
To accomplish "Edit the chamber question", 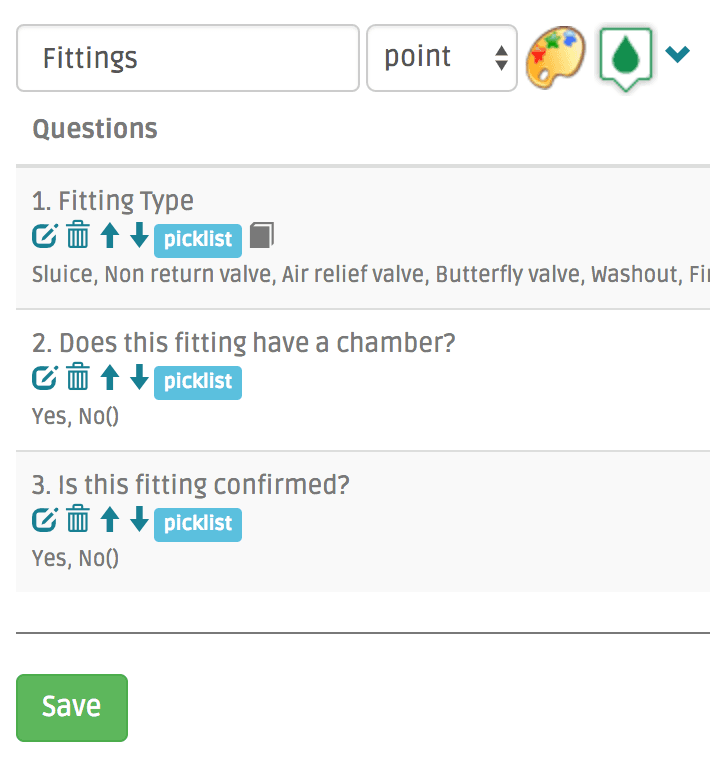I will coord(45,379).
